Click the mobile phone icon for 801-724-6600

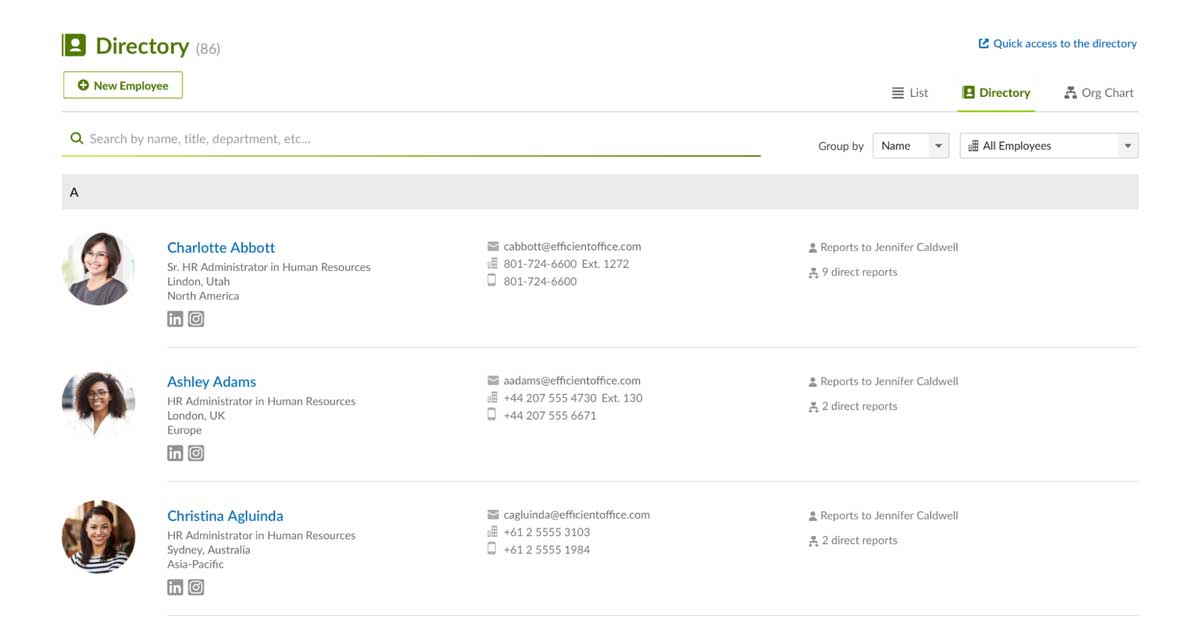[491, 281]
